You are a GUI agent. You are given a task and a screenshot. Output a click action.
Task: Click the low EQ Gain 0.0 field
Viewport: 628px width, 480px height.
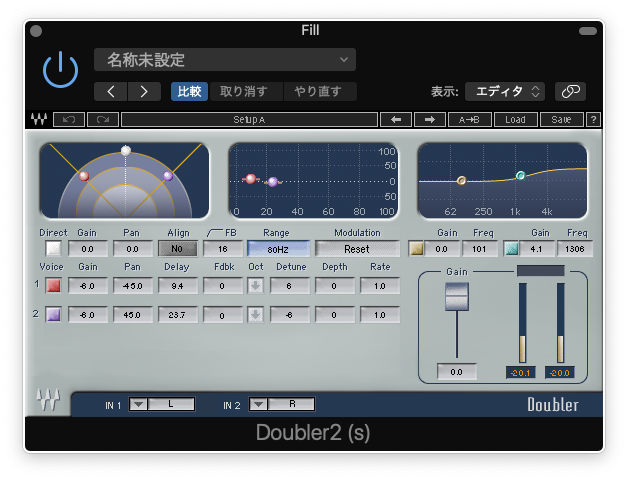[442, 249]
